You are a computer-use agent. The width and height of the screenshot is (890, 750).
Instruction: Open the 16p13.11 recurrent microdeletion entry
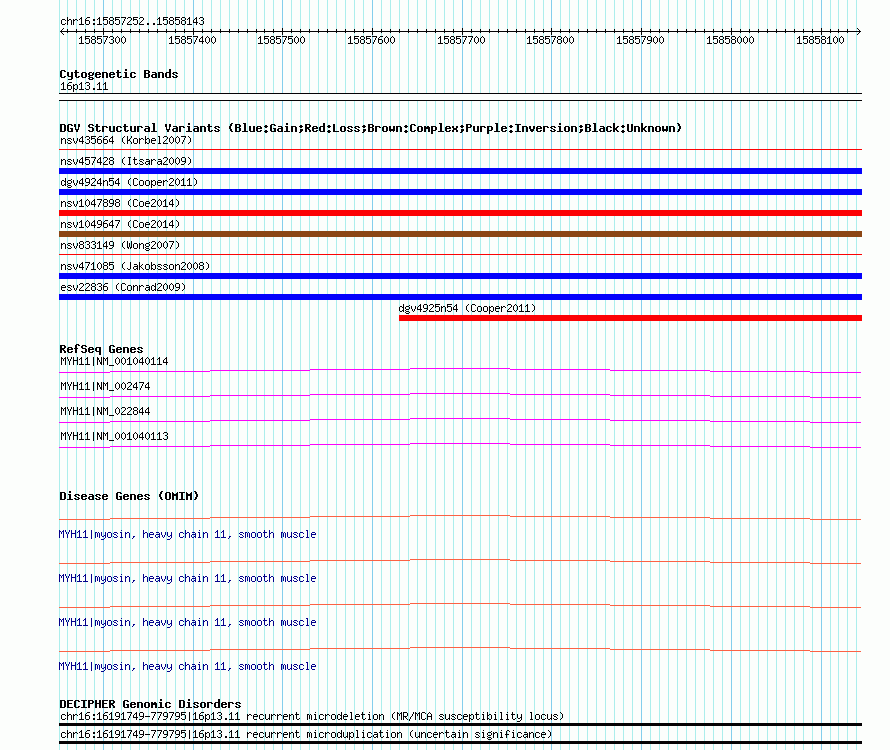[x=312, y=717]
